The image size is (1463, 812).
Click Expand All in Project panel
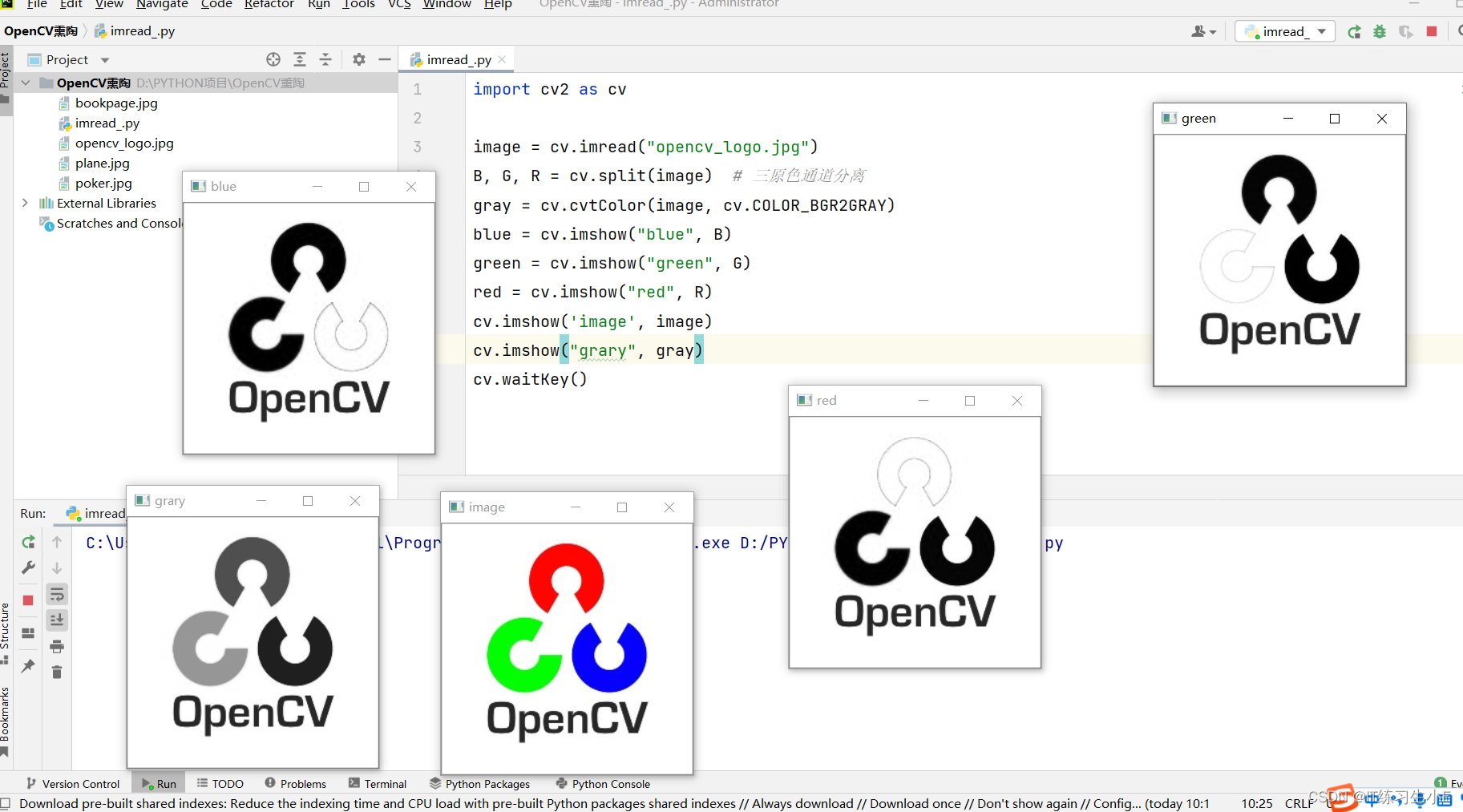(x=300, y=59)
